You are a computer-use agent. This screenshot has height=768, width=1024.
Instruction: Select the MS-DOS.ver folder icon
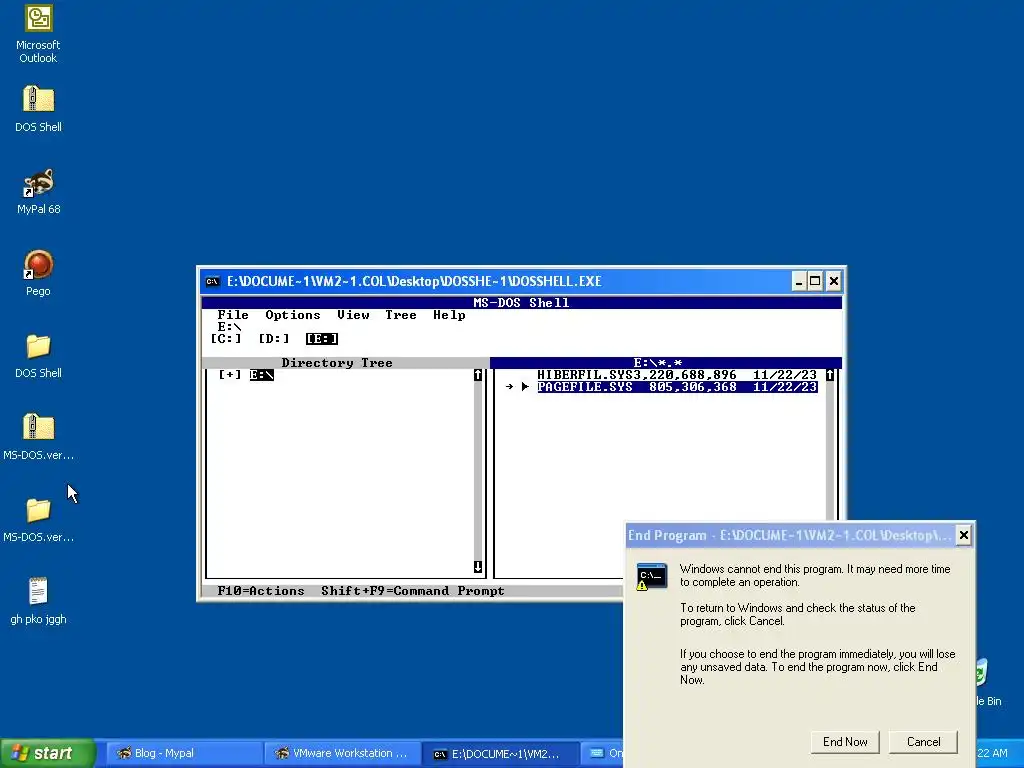[x=38, y=510]
